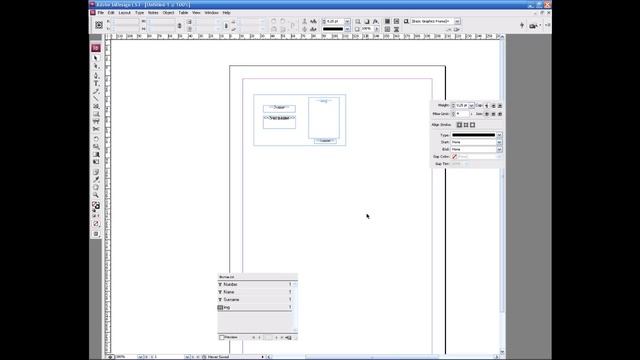The height and width of the screenshot is (360, 640).
Task: Open stroke weight dropdown in control bar
Action: [347, 21]
